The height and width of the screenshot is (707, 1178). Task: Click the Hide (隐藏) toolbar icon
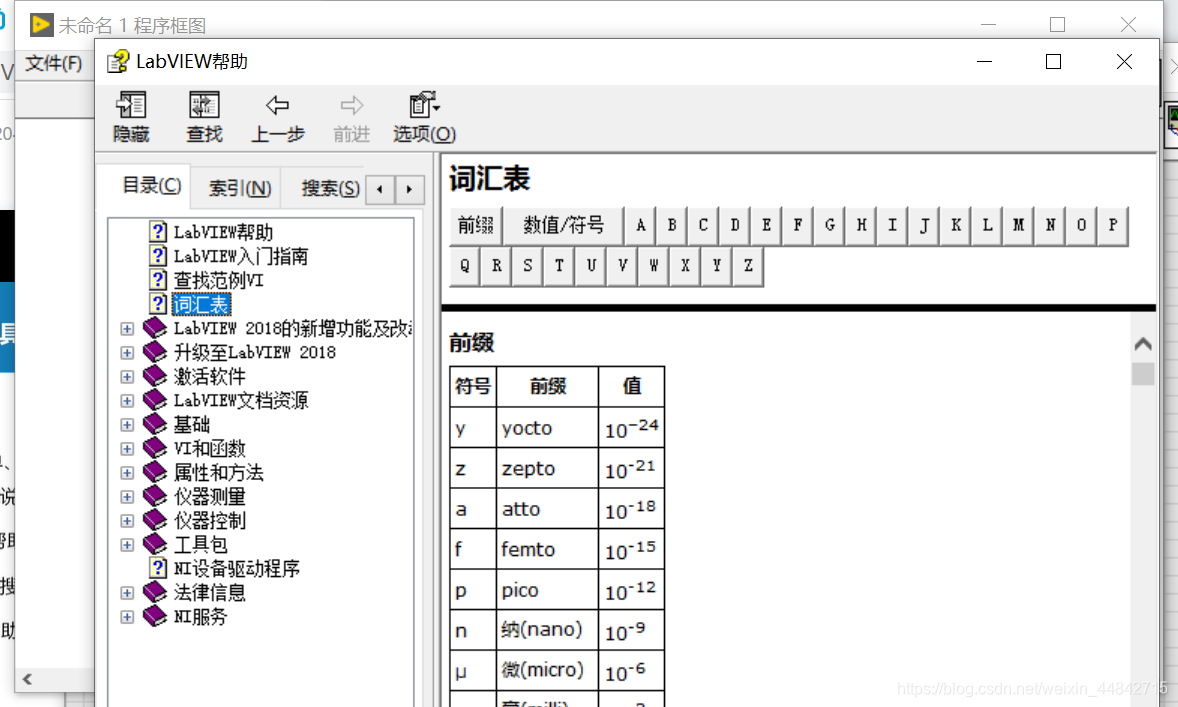tap(131, 105)
